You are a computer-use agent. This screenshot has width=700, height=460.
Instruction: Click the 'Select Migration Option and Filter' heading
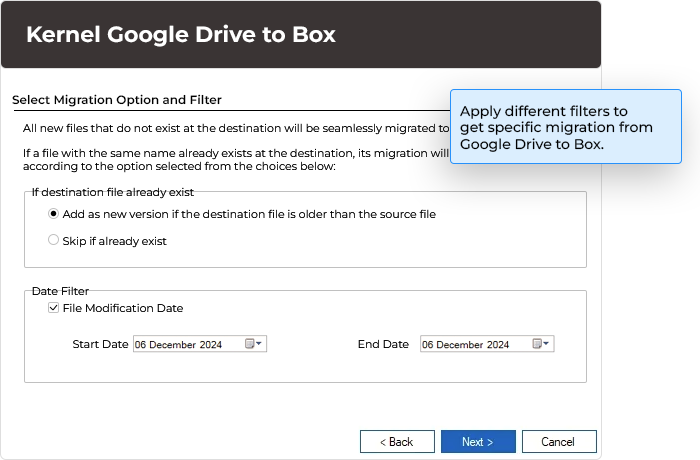pyautogui.click(x=117, y=100)
